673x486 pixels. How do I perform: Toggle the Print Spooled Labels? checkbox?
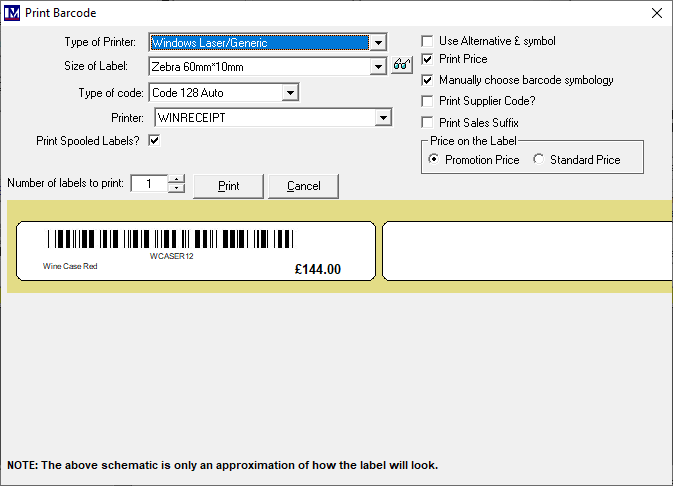154,140
